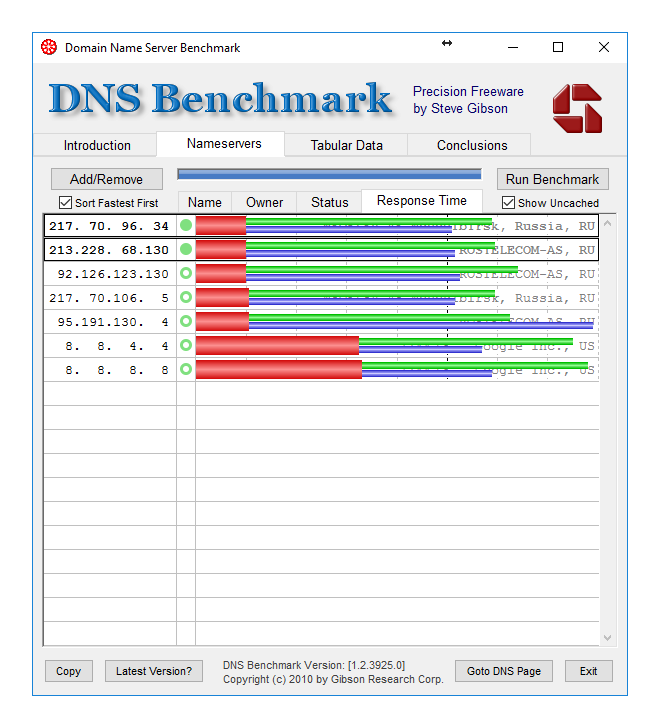Click the Add/Remove button
The width and height of the screenshot is (660, 728).
(106, 179)
